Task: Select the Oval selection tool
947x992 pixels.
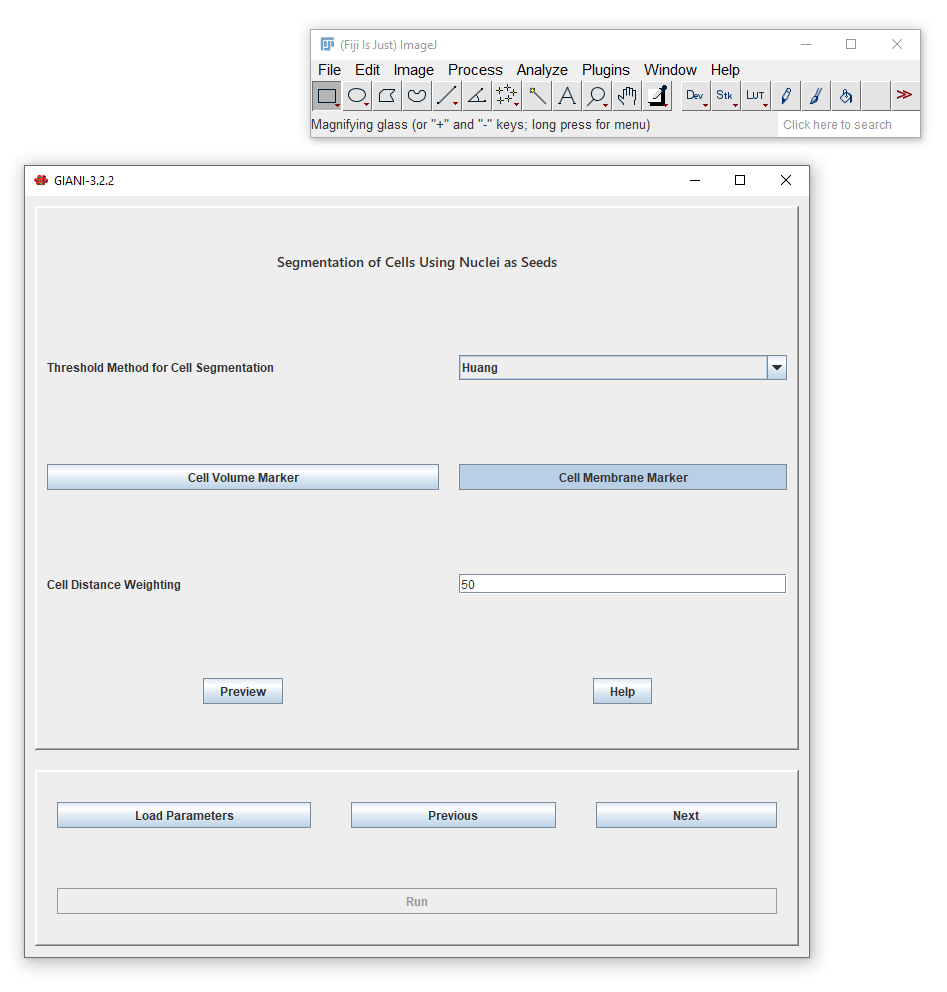Action: pyautogui.click(x=357, y=96)
